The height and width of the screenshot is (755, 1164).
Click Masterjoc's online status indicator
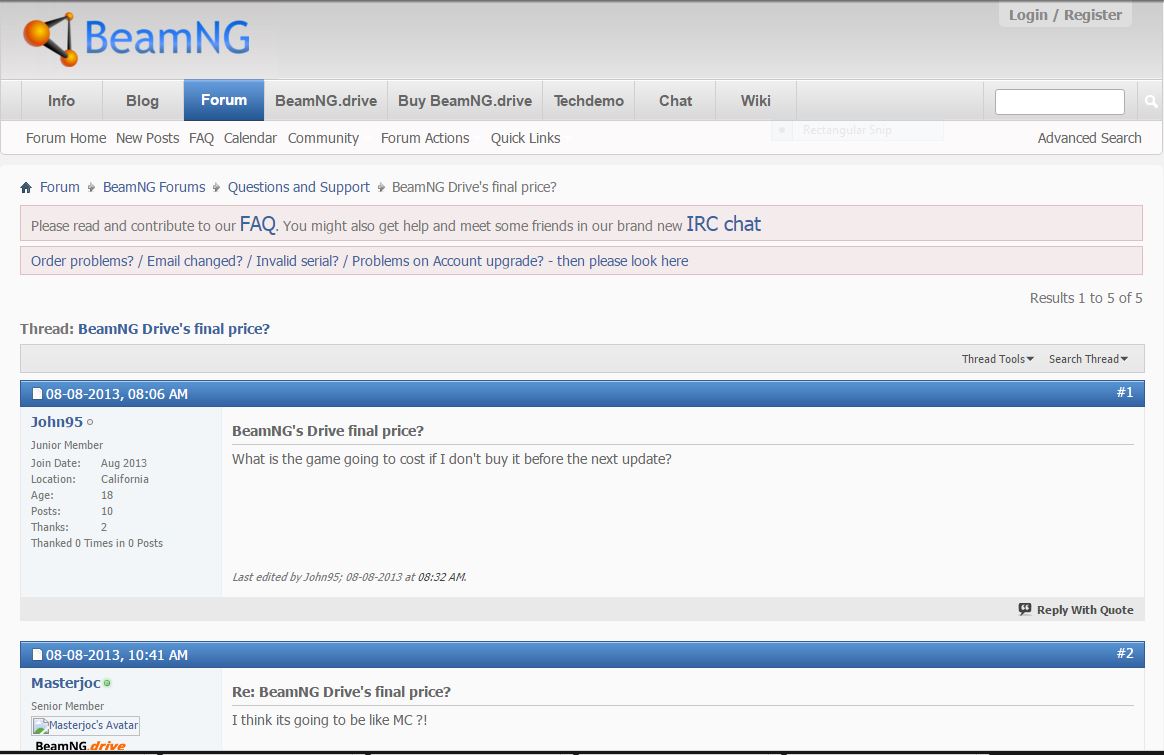(x=107, y=683)
